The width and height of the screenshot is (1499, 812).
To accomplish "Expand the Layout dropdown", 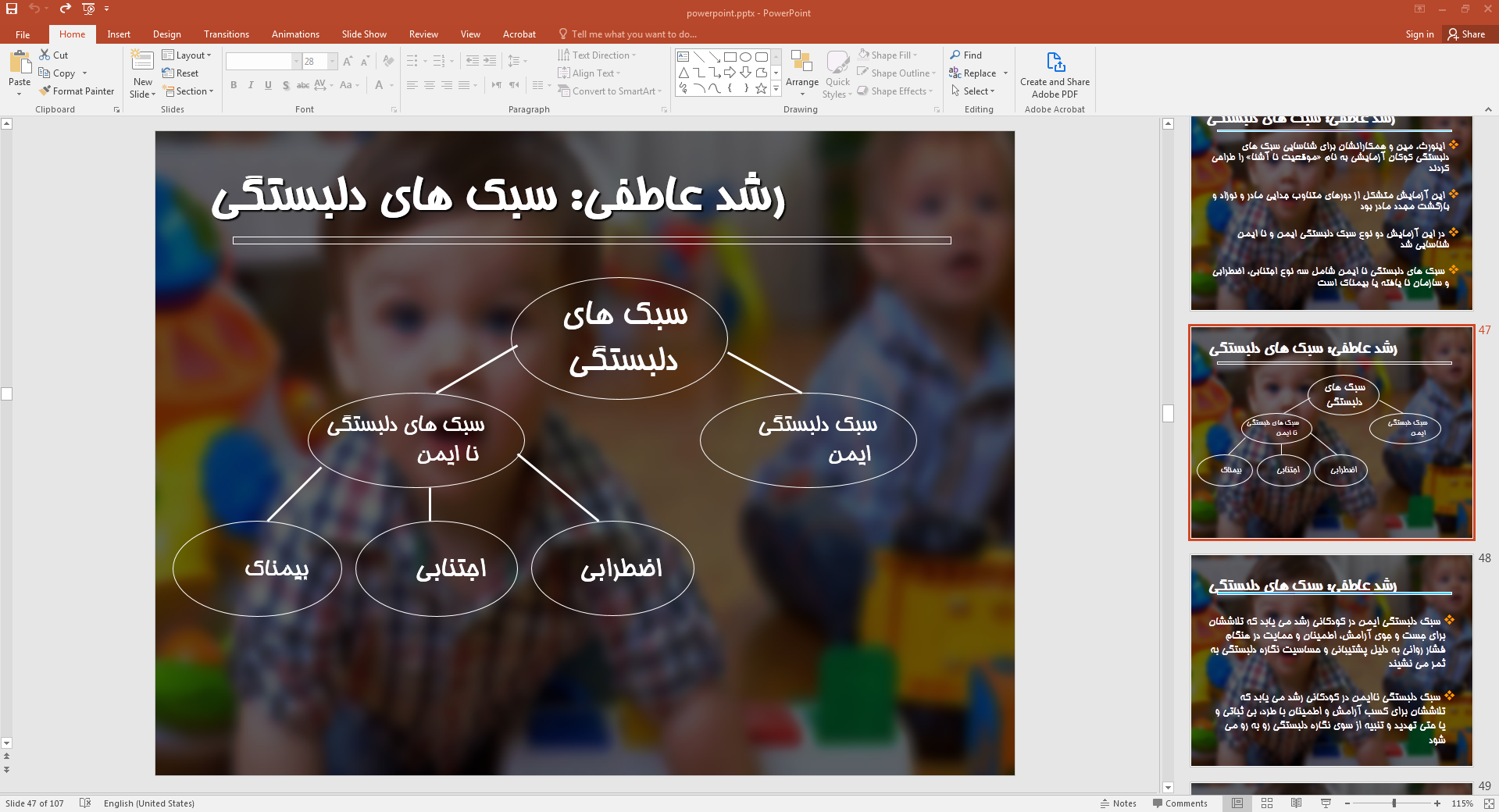I will click(187, 55).
